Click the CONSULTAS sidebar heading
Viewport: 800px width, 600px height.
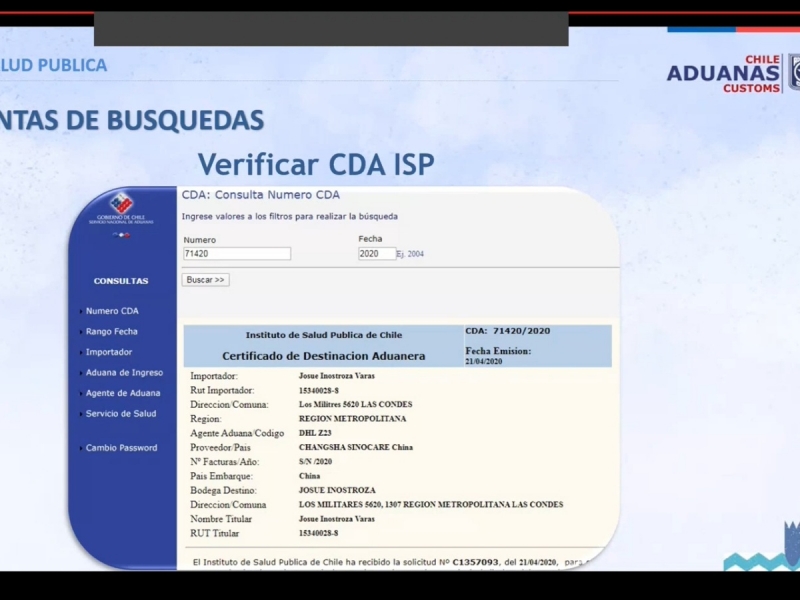[x=121, y=281]
